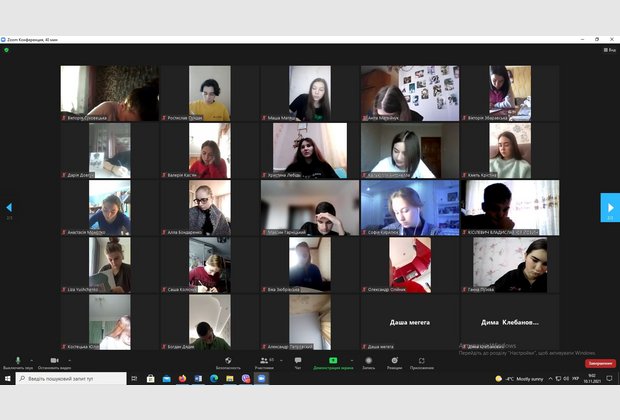Open File Explorer from taskbar

point(230,378)
